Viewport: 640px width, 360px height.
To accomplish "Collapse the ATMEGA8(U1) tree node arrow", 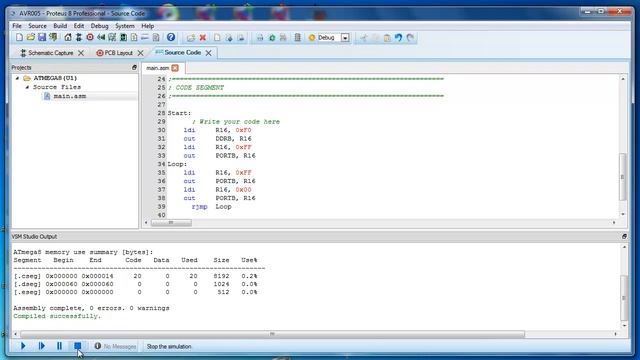I will 17,78.
